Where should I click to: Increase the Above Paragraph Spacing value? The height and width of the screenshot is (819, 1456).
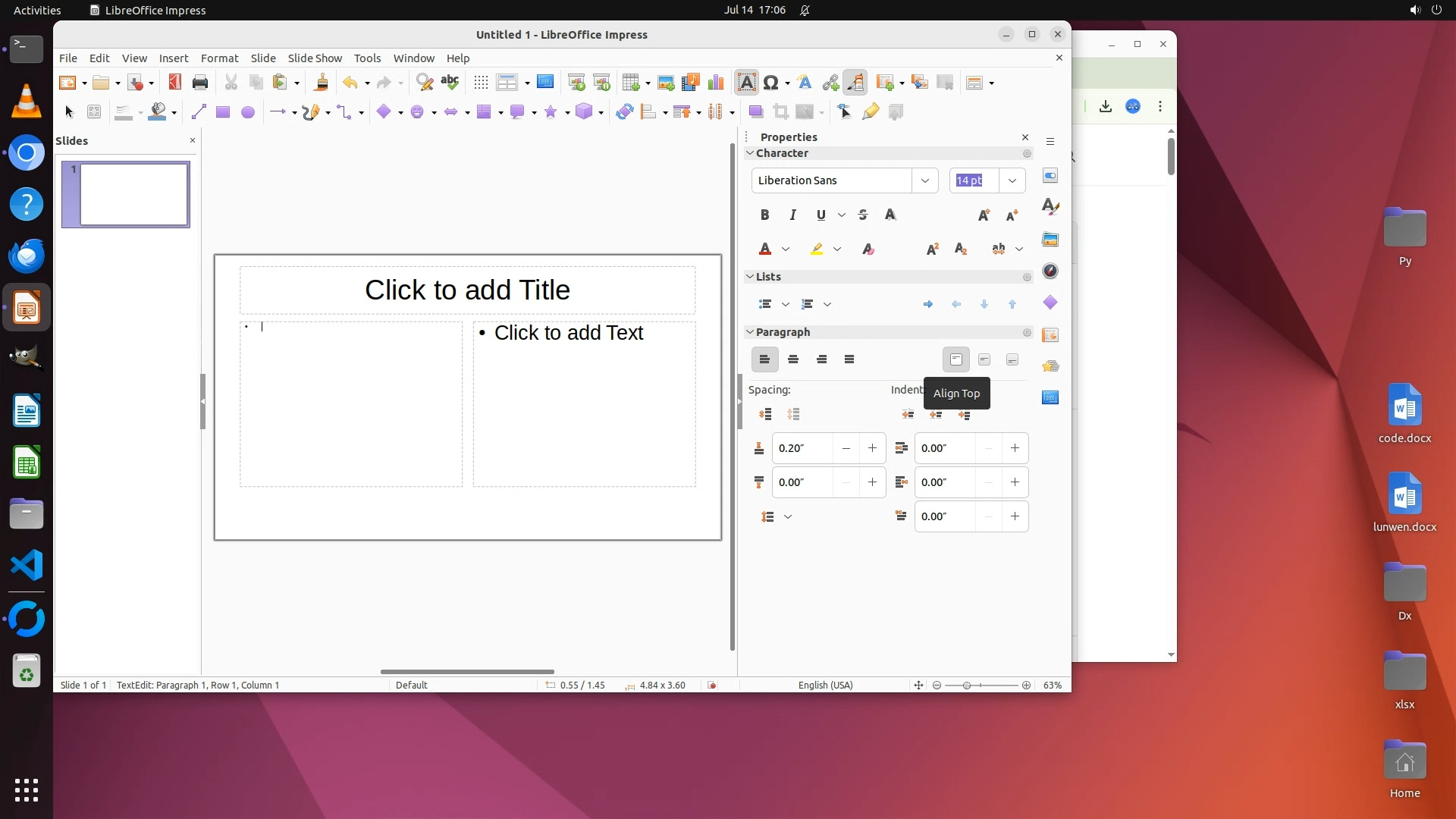tap(872, 448)
